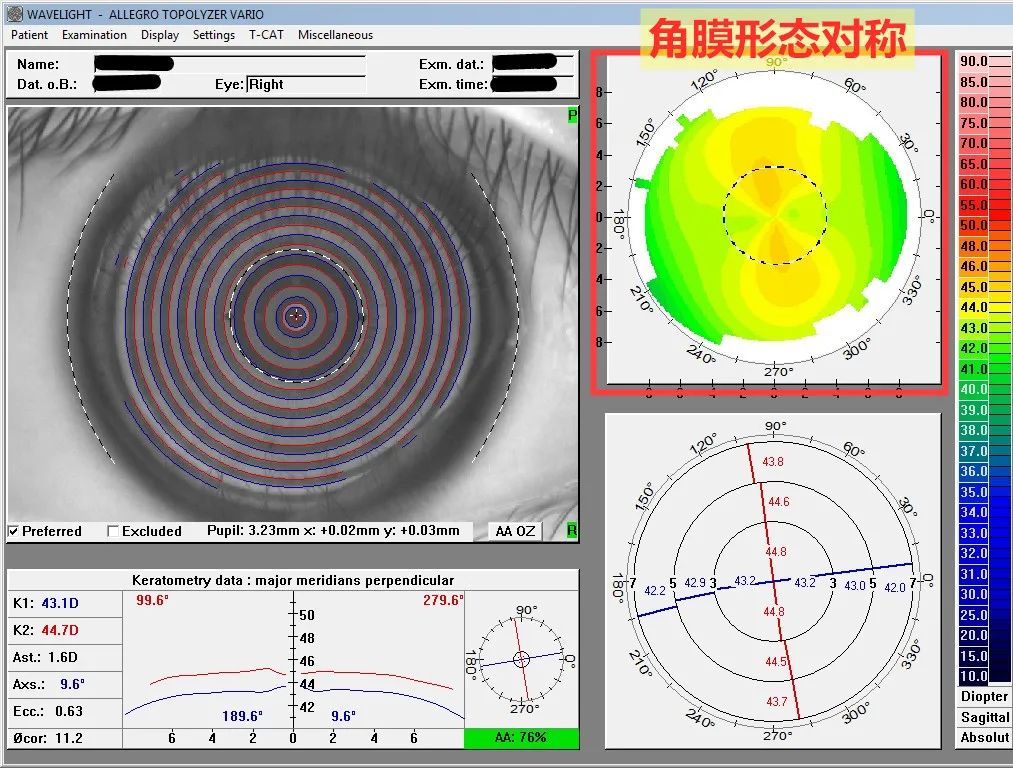The height and width of the screenshot is (768, 1013).
Task: Click the 279.6° meridian label
Action: tap(443, 600)
